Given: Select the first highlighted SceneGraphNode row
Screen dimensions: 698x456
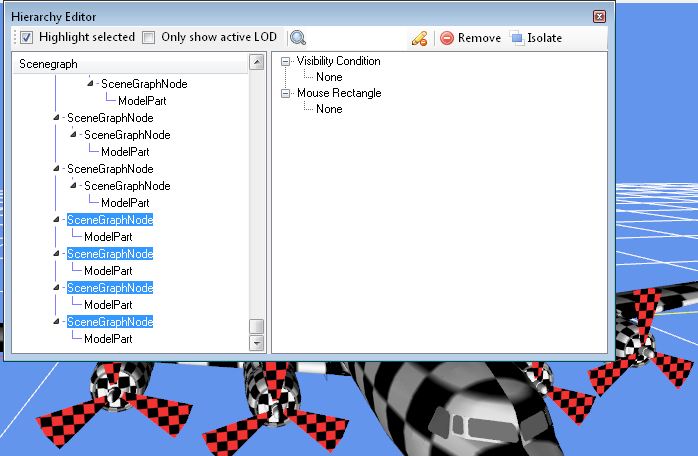Looking at the screenshot, I should tap(110, 220).
